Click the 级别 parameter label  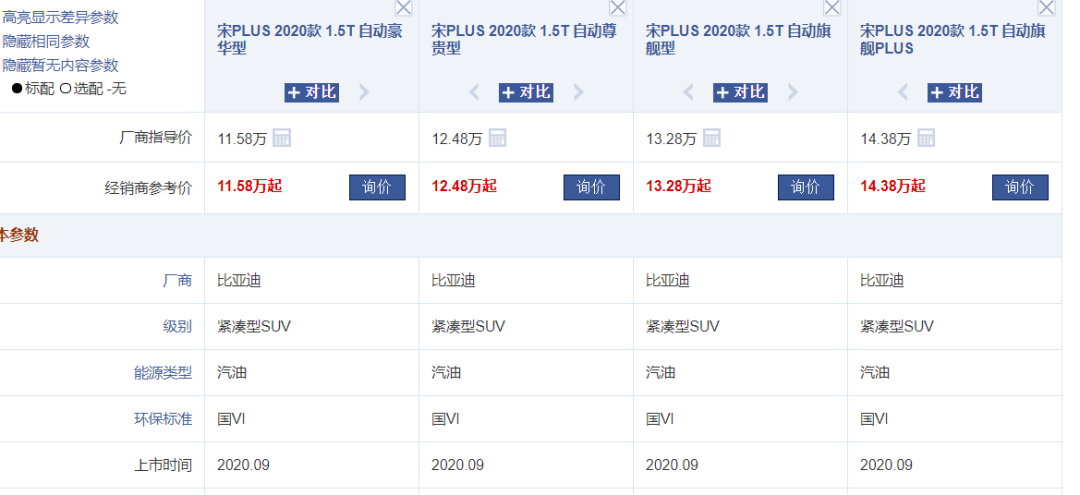click(177, 327)
